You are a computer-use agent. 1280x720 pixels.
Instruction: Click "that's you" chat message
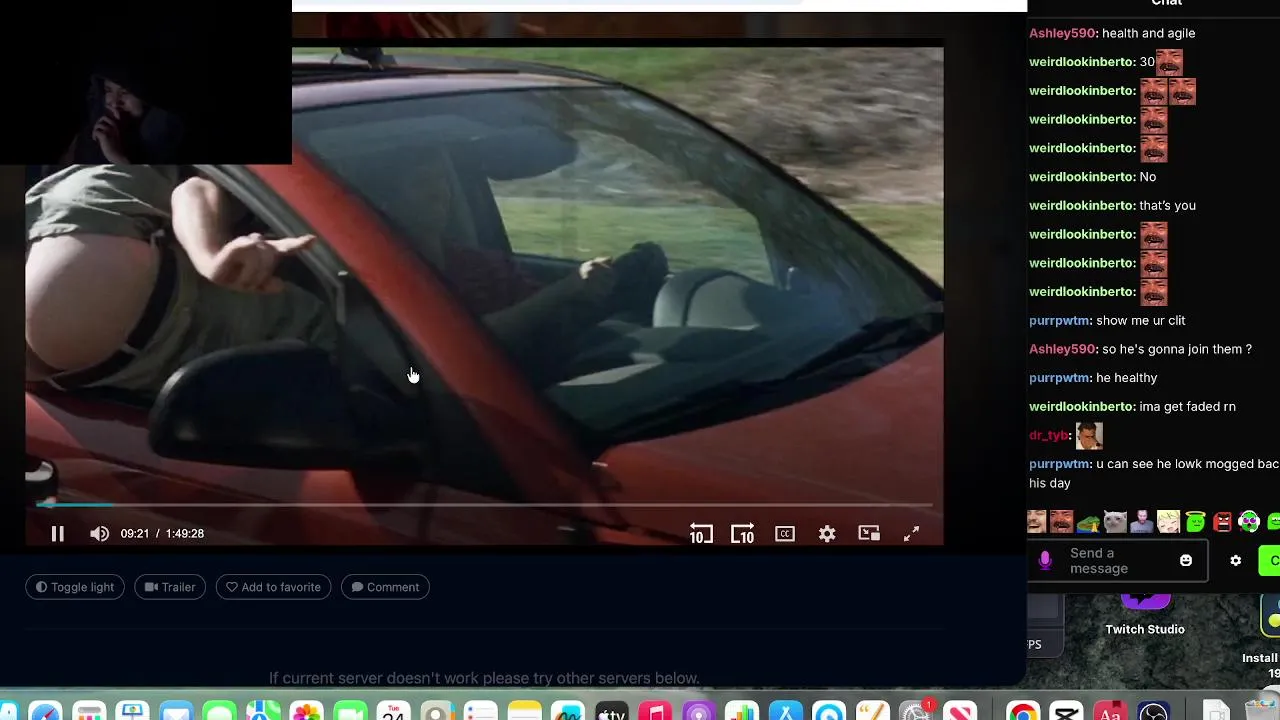(x=1167, y=206)
